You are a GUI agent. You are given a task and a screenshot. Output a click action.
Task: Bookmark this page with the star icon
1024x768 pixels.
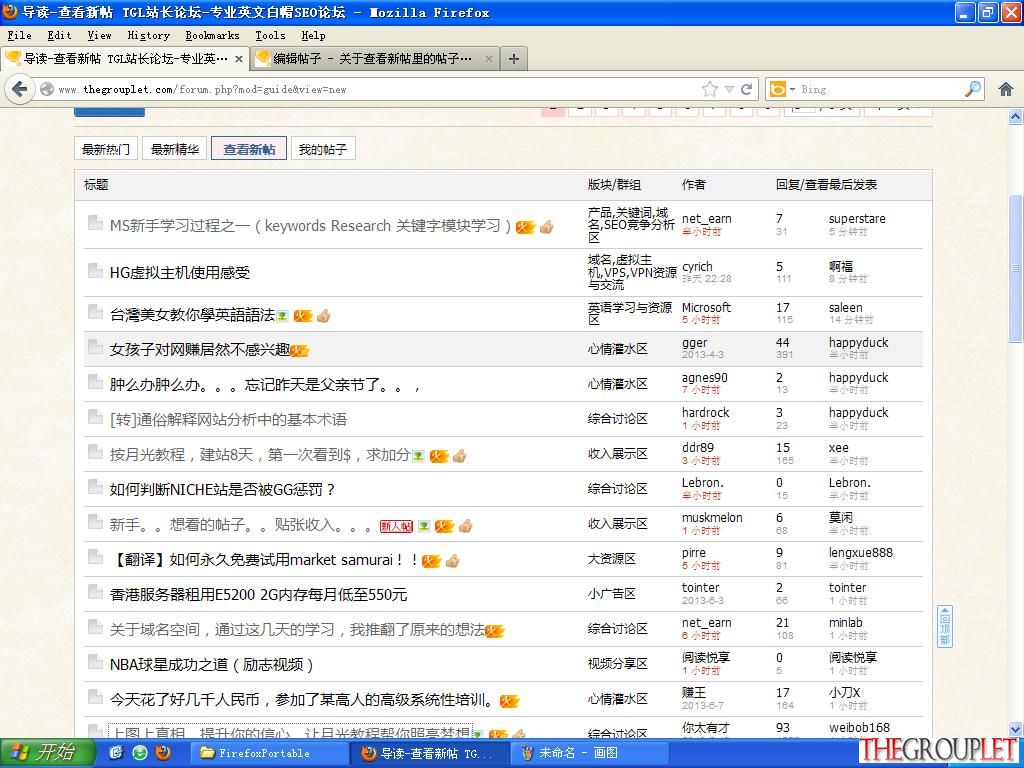pos(710,89)
